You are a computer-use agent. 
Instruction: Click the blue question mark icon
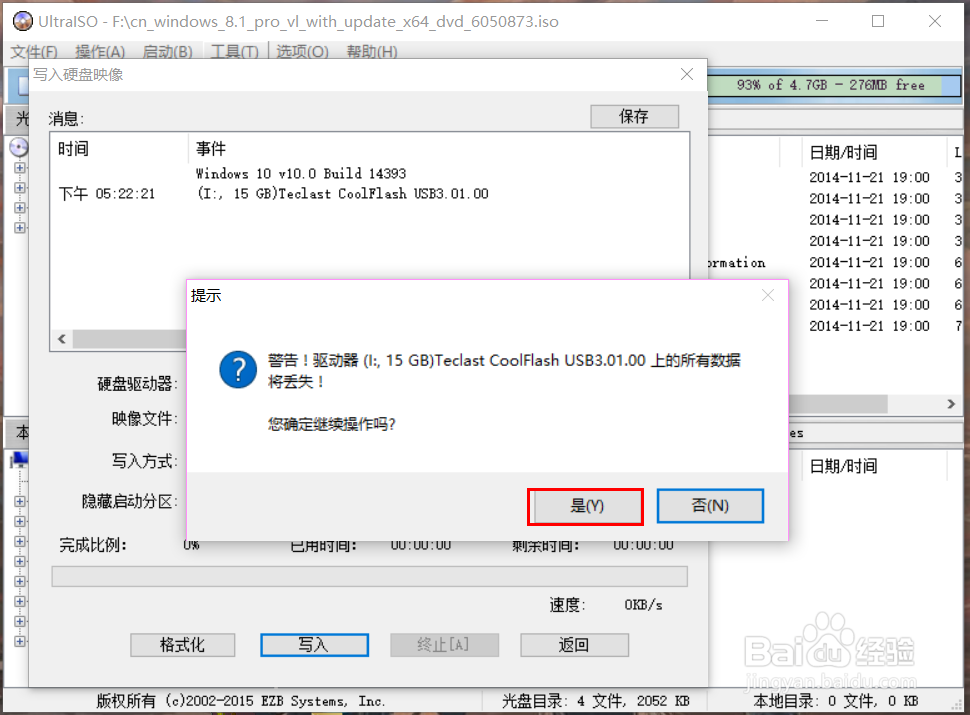click(x=238, y=370)
